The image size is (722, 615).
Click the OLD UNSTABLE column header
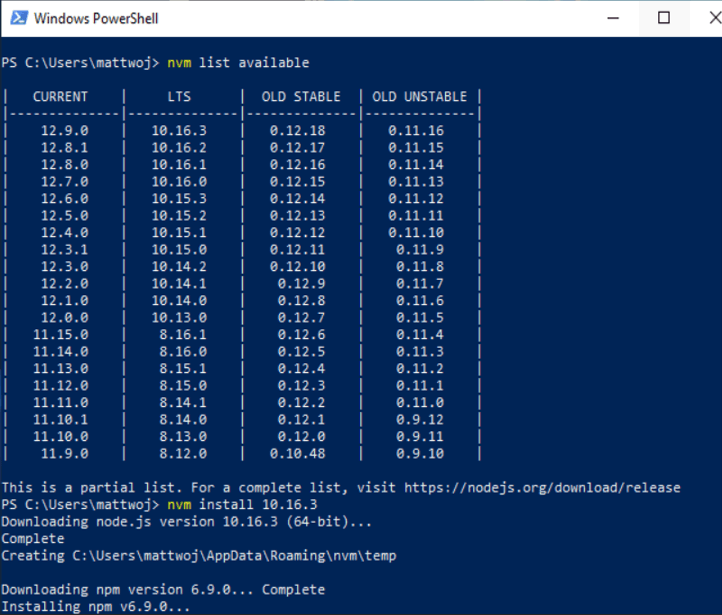(x=419, y=97)
